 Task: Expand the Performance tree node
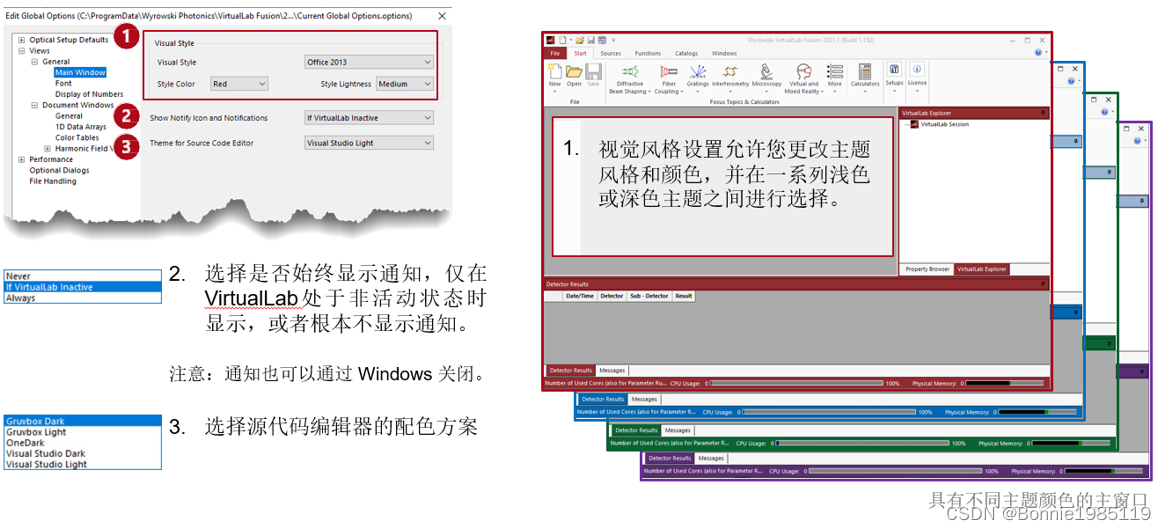tap(22, 159)
